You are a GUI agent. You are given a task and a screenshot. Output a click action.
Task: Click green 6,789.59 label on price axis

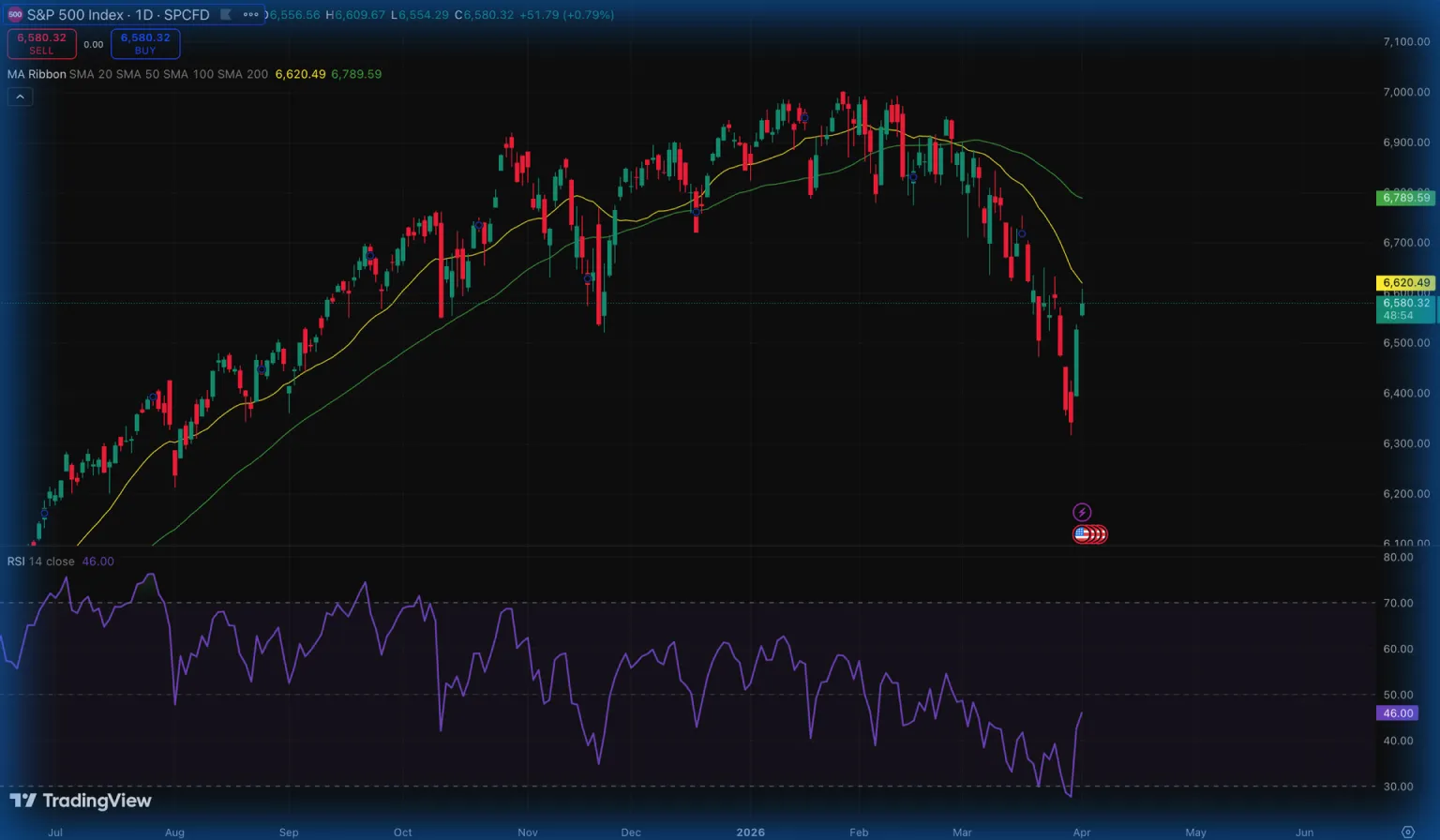pos(1406,198)
